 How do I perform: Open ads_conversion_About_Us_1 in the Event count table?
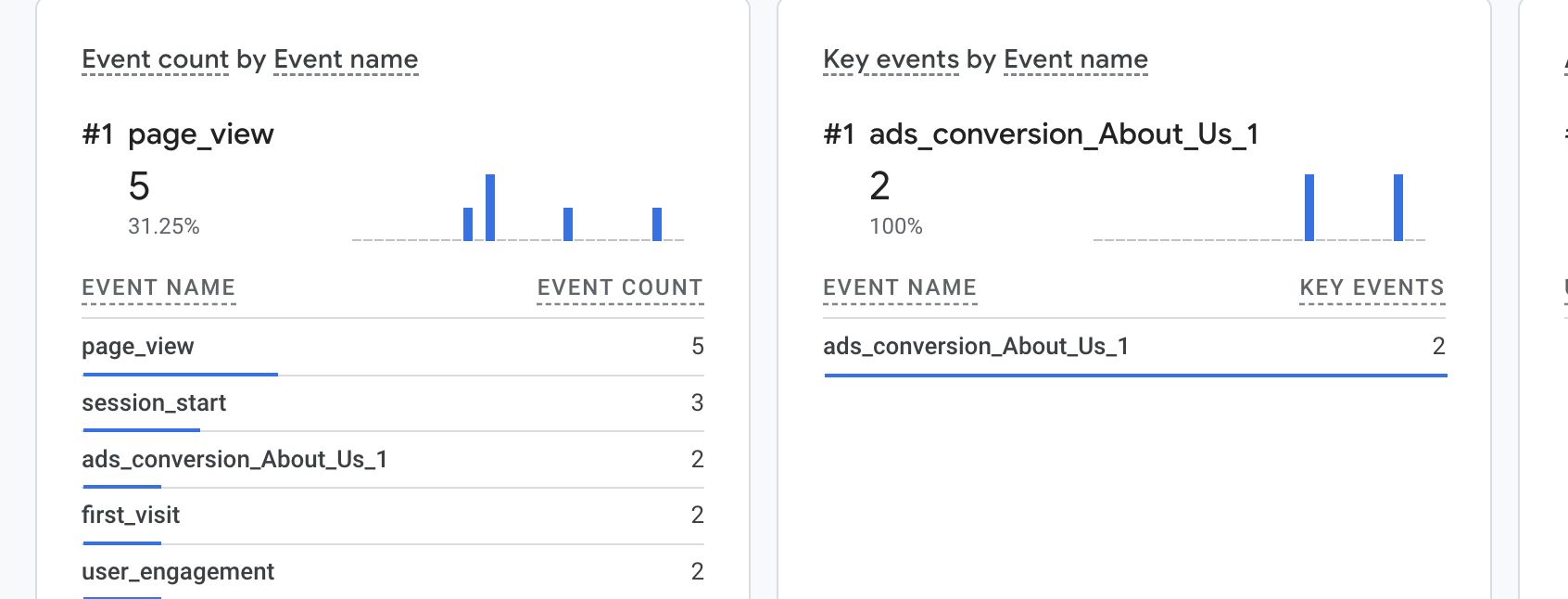234,460
